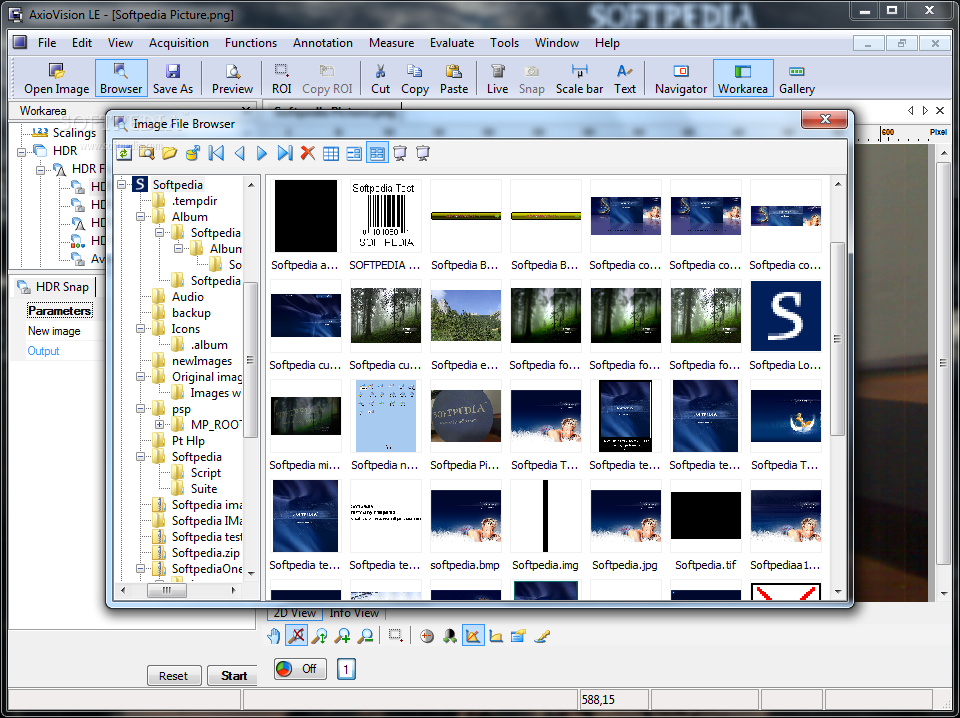The height and width of the screenshot is (718, 960).
Task: Toggle the Browser toolbar button
Action: coord(121,78)
